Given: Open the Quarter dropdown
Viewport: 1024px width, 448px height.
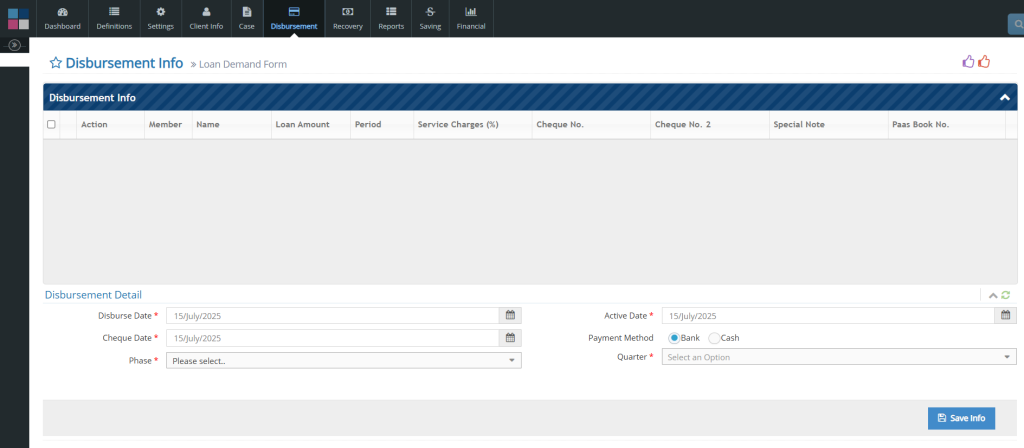Looking at the screenshot, I should tap(838, 357).
